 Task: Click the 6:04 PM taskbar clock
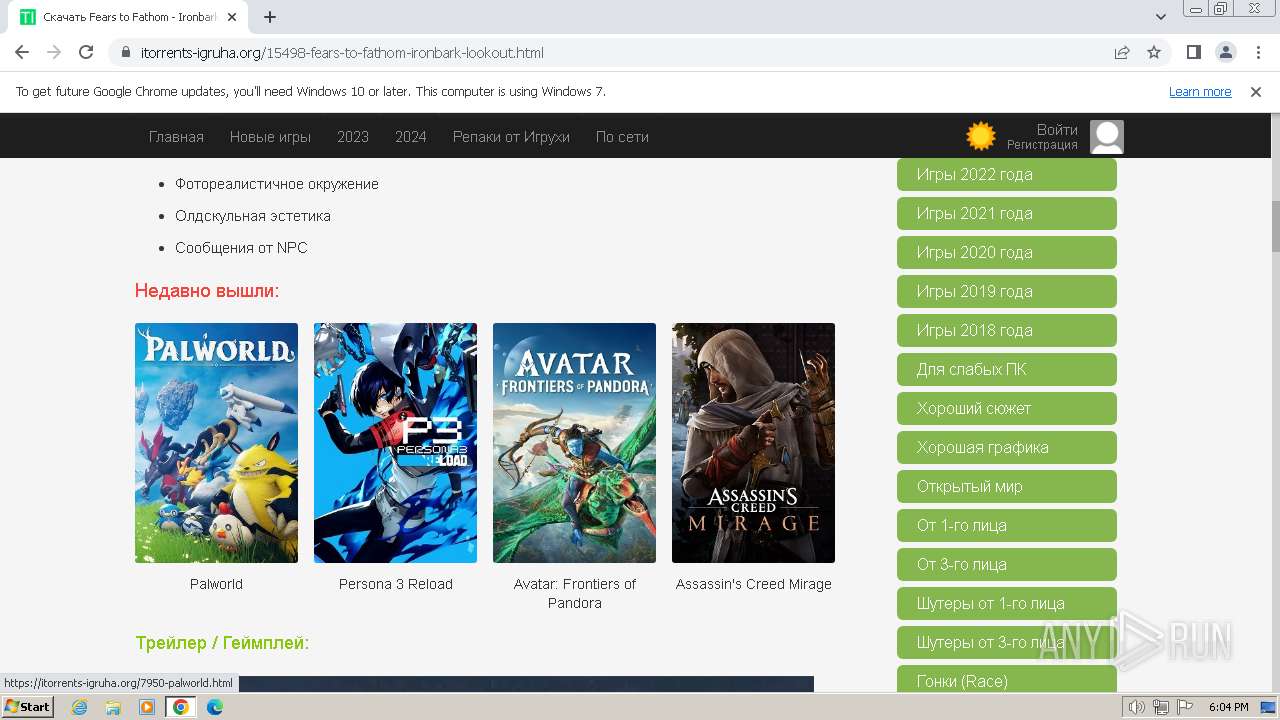pyautogui.click(x=1228, y=707)
